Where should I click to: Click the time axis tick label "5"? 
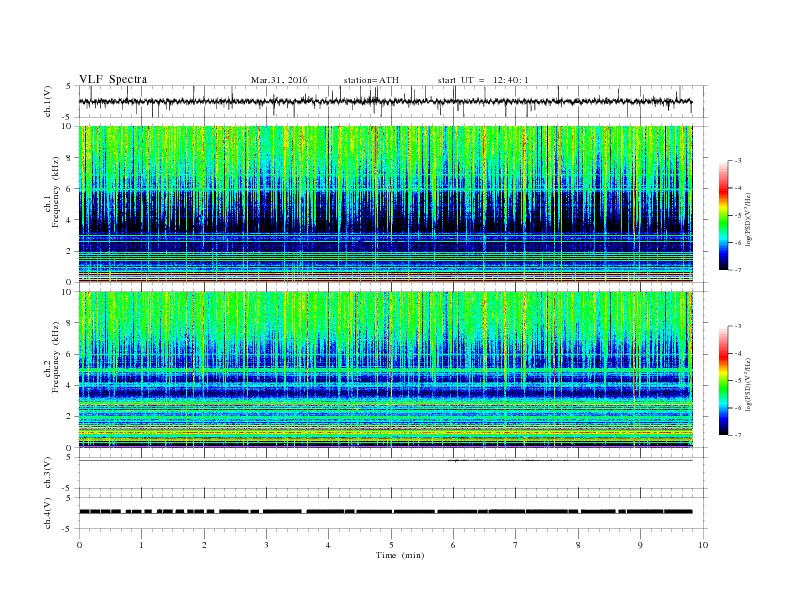[391, 545]
